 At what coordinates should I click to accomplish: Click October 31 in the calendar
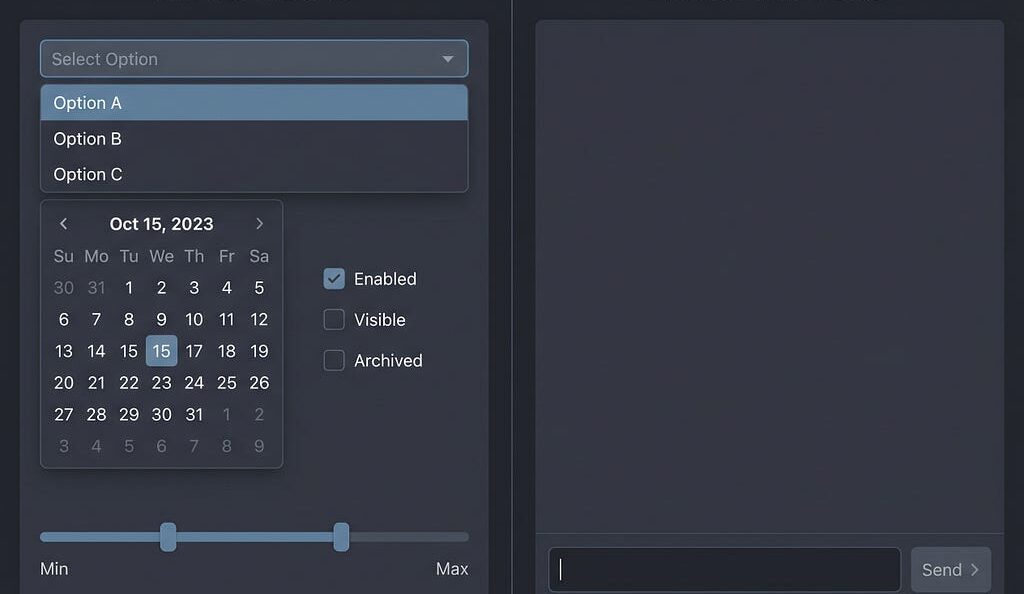click(194, 414)
